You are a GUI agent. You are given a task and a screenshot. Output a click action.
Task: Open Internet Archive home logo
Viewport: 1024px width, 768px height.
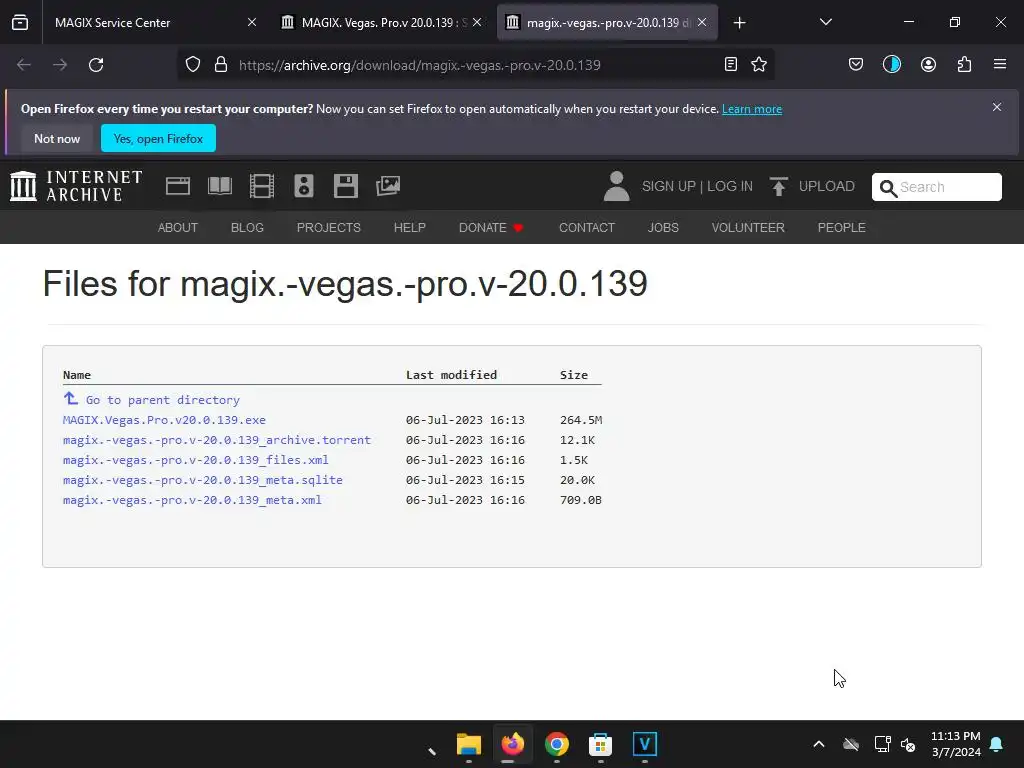pyautogui.click(x=76, y=186)
